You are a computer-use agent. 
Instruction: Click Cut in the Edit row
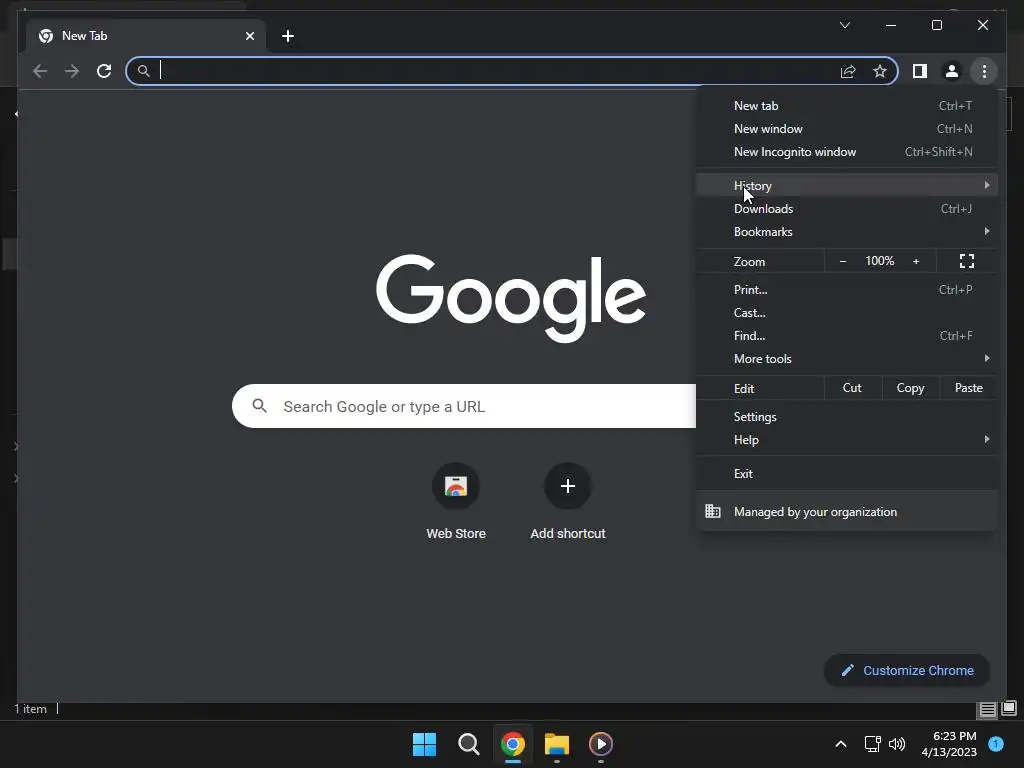tap(852, 388)
